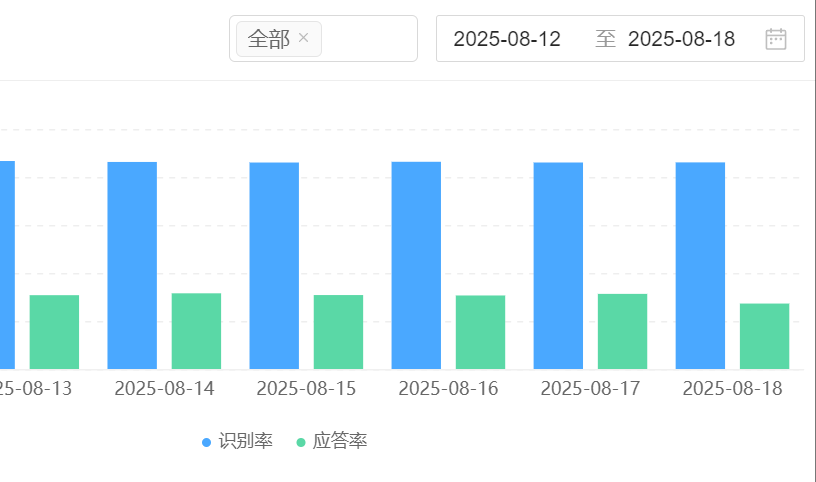Toggle the 应答率 legend label
Image resolution: width=816 pixels, height=482 pixels.
[x=340, y=442]
